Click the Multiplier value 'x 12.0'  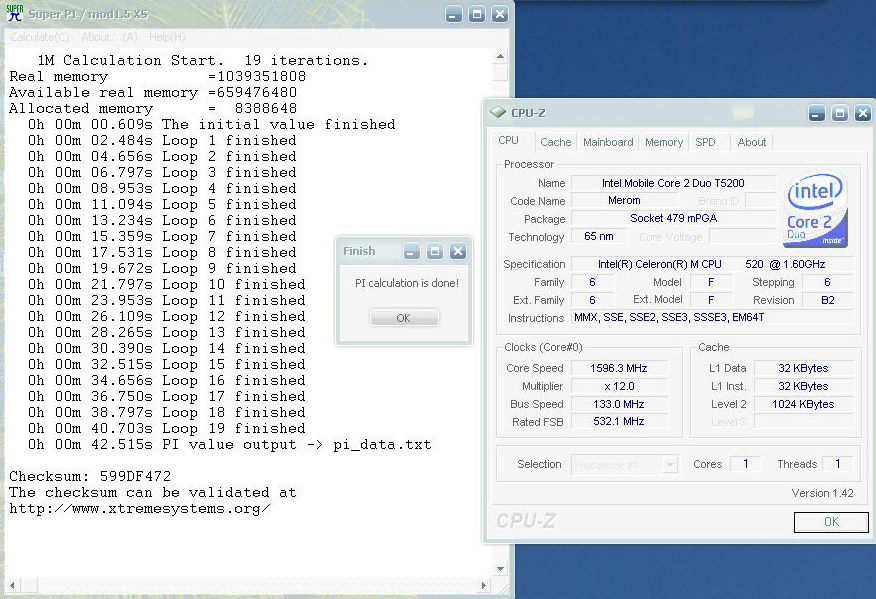tap(618, 386)
